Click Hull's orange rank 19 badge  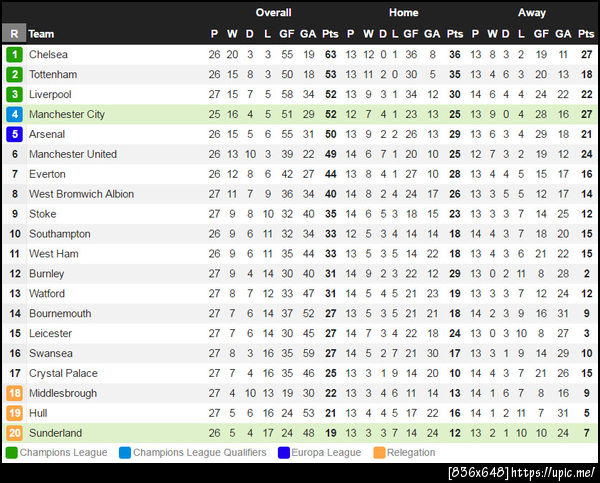15,413
